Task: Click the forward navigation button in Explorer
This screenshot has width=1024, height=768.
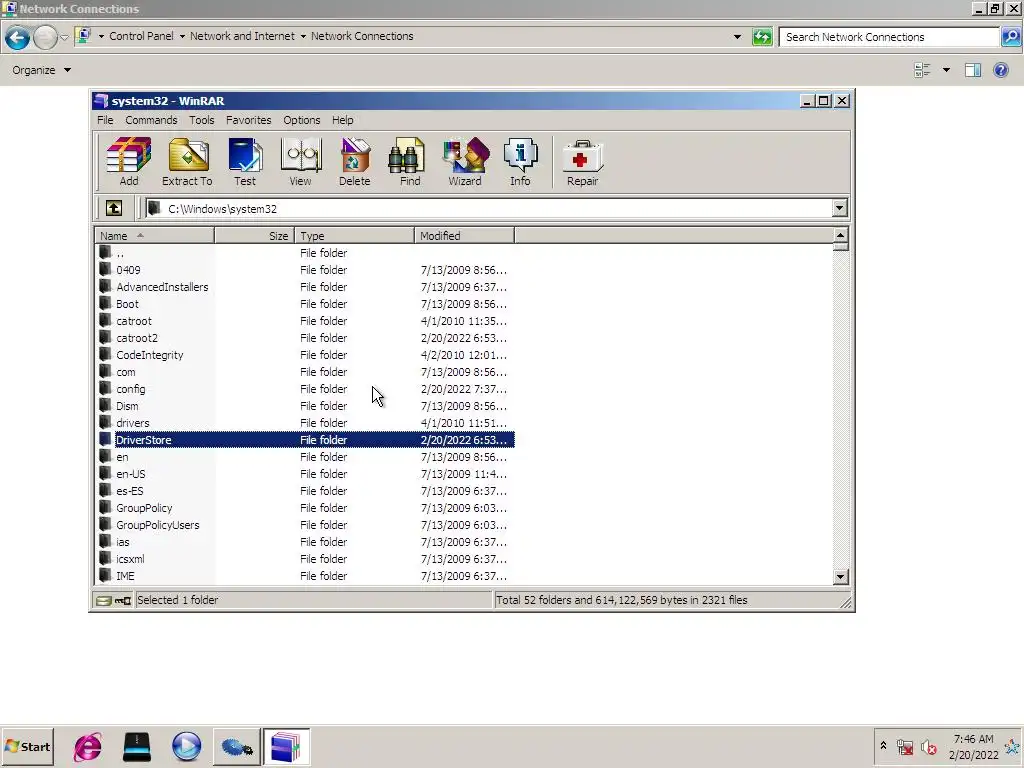Action: (x=45, y=37)
